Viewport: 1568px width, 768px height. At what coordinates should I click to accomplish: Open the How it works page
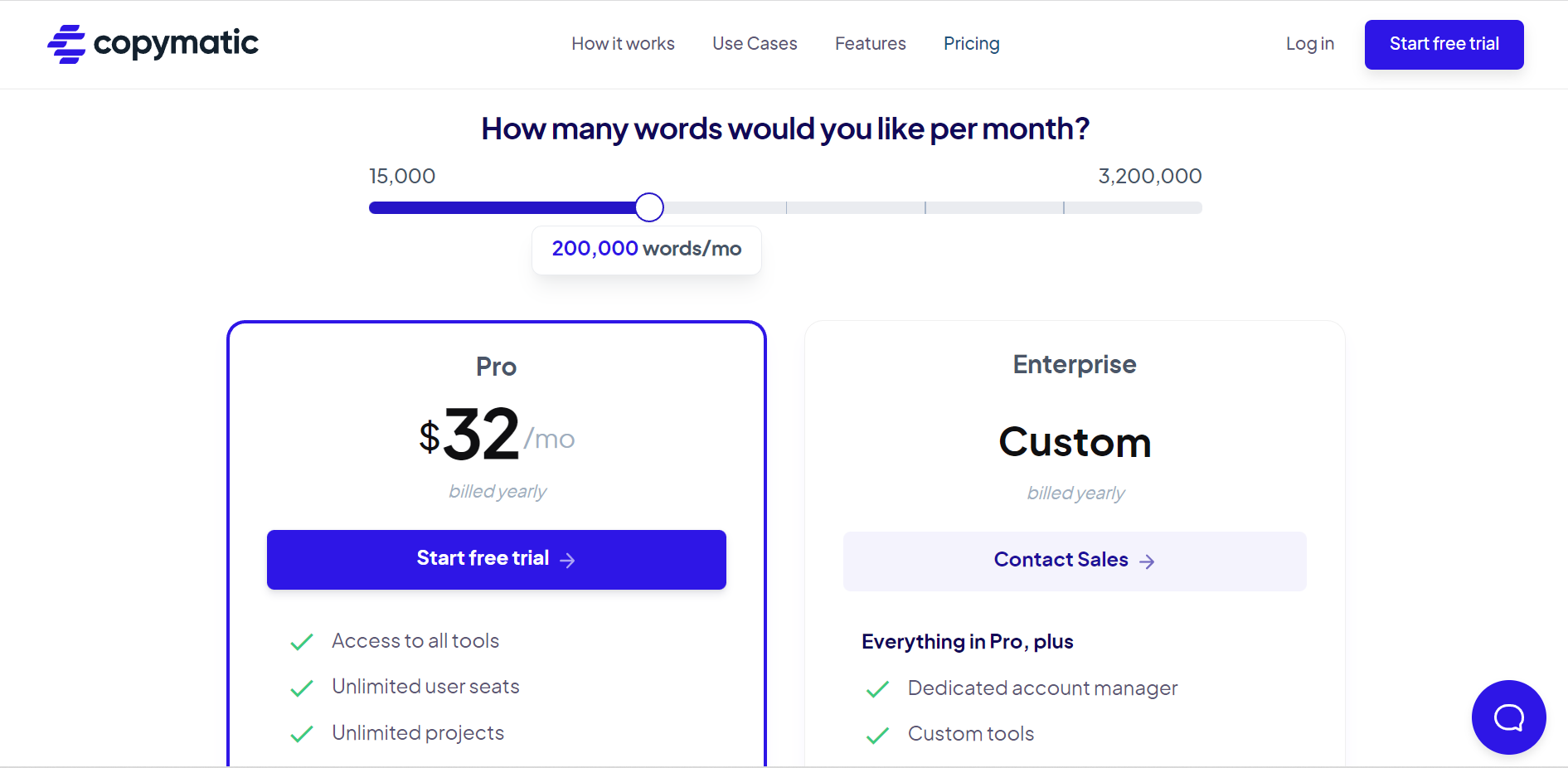[623, 44]
